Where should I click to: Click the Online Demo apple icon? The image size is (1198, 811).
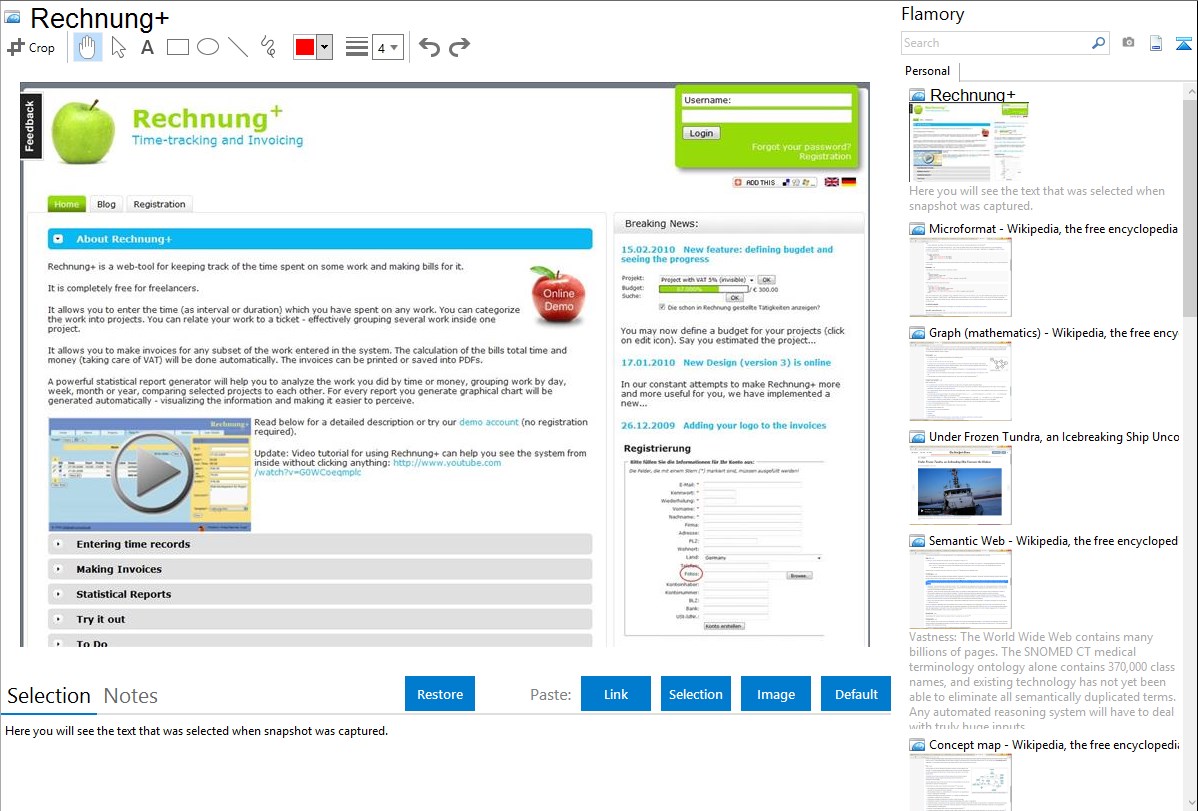(559, 295)
